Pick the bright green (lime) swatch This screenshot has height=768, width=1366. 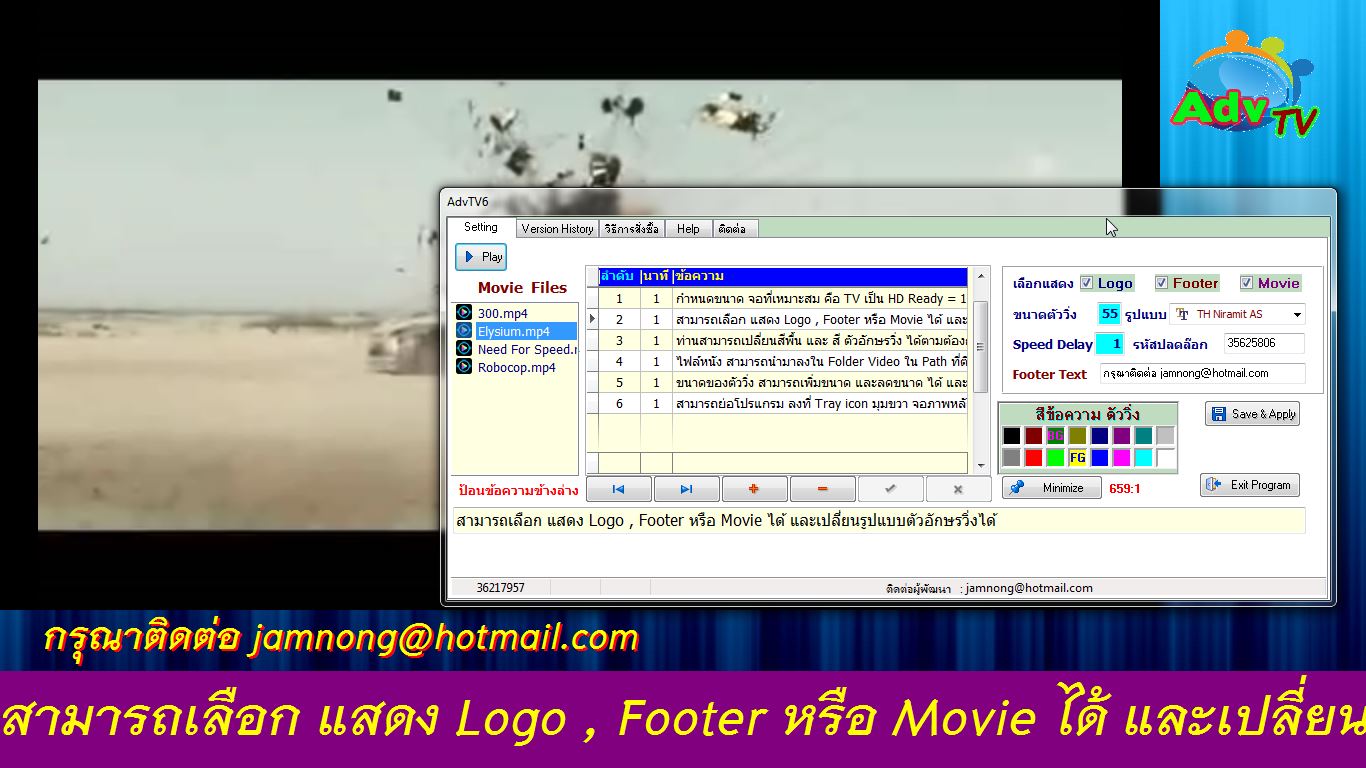[x=1056, y=458]
